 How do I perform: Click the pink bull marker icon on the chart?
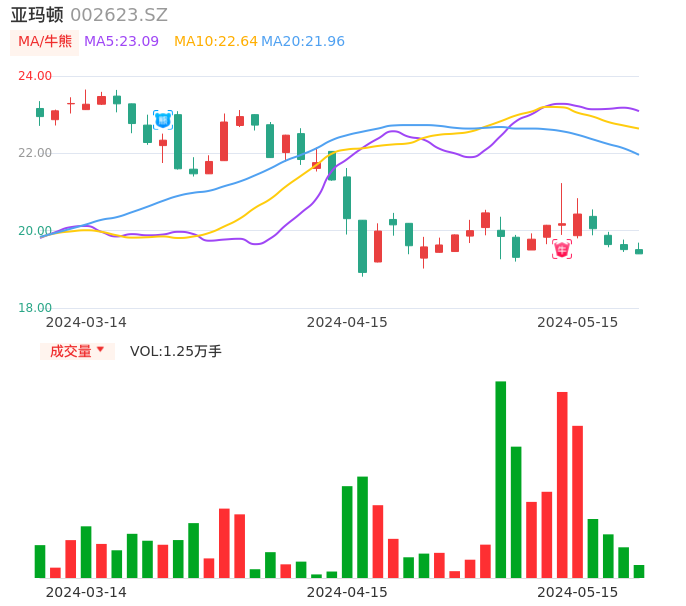562,249
